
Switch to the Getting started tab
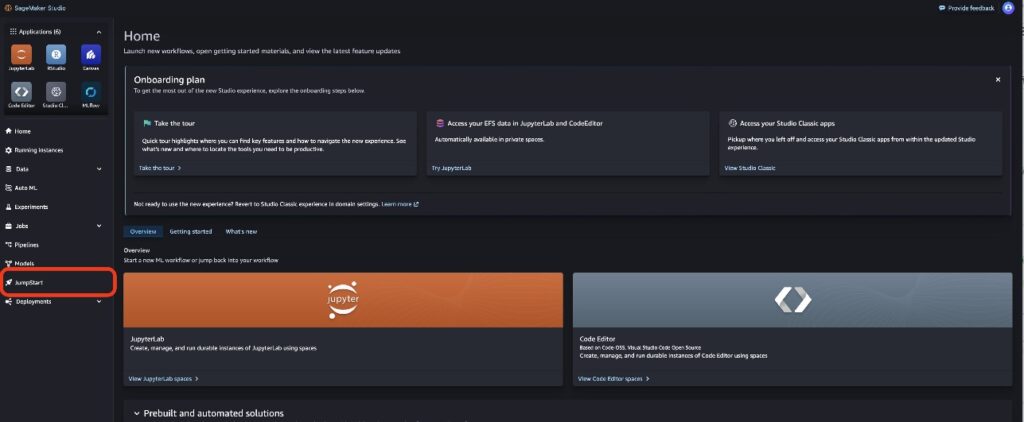190,231
